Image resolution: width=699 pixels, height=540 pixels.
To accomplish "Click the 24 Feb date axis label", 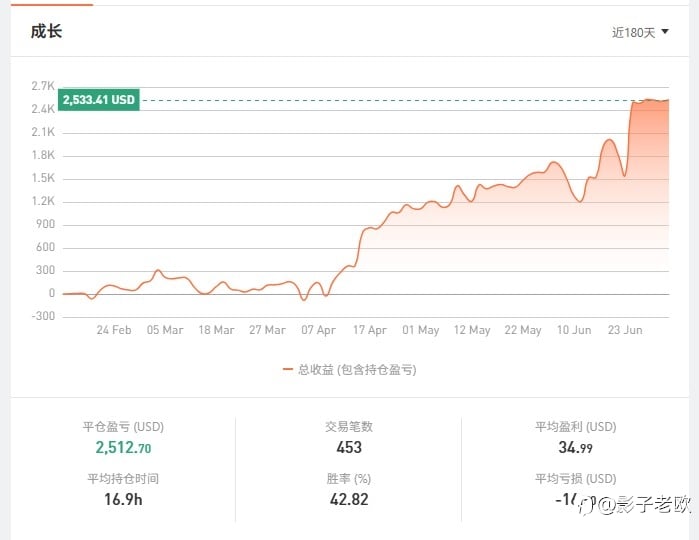I will (114, 330).
